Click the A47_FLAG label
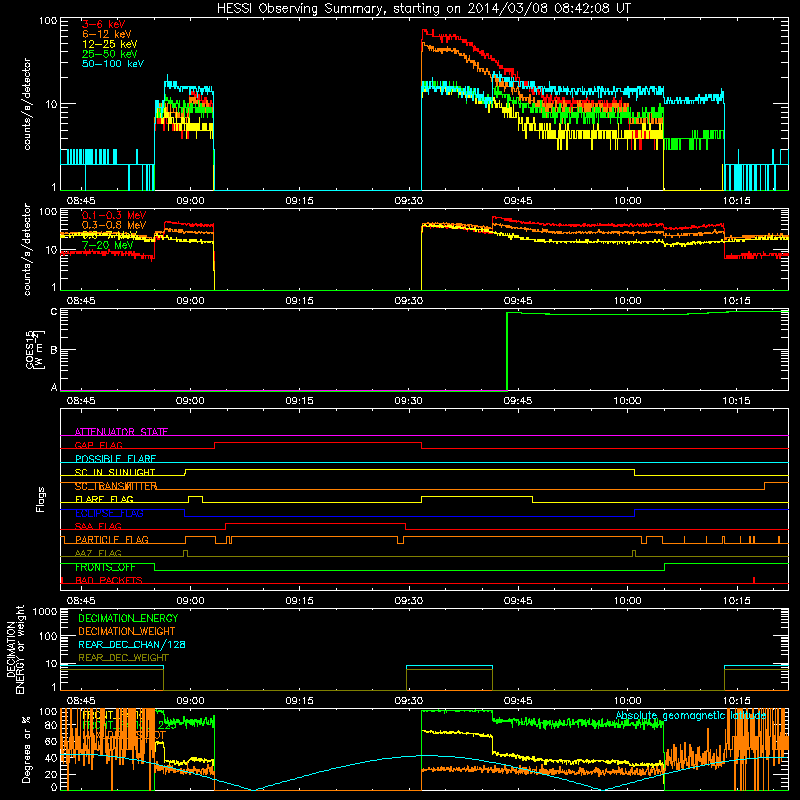The width and height of the screenshot is (800, 800). point(98,553)
